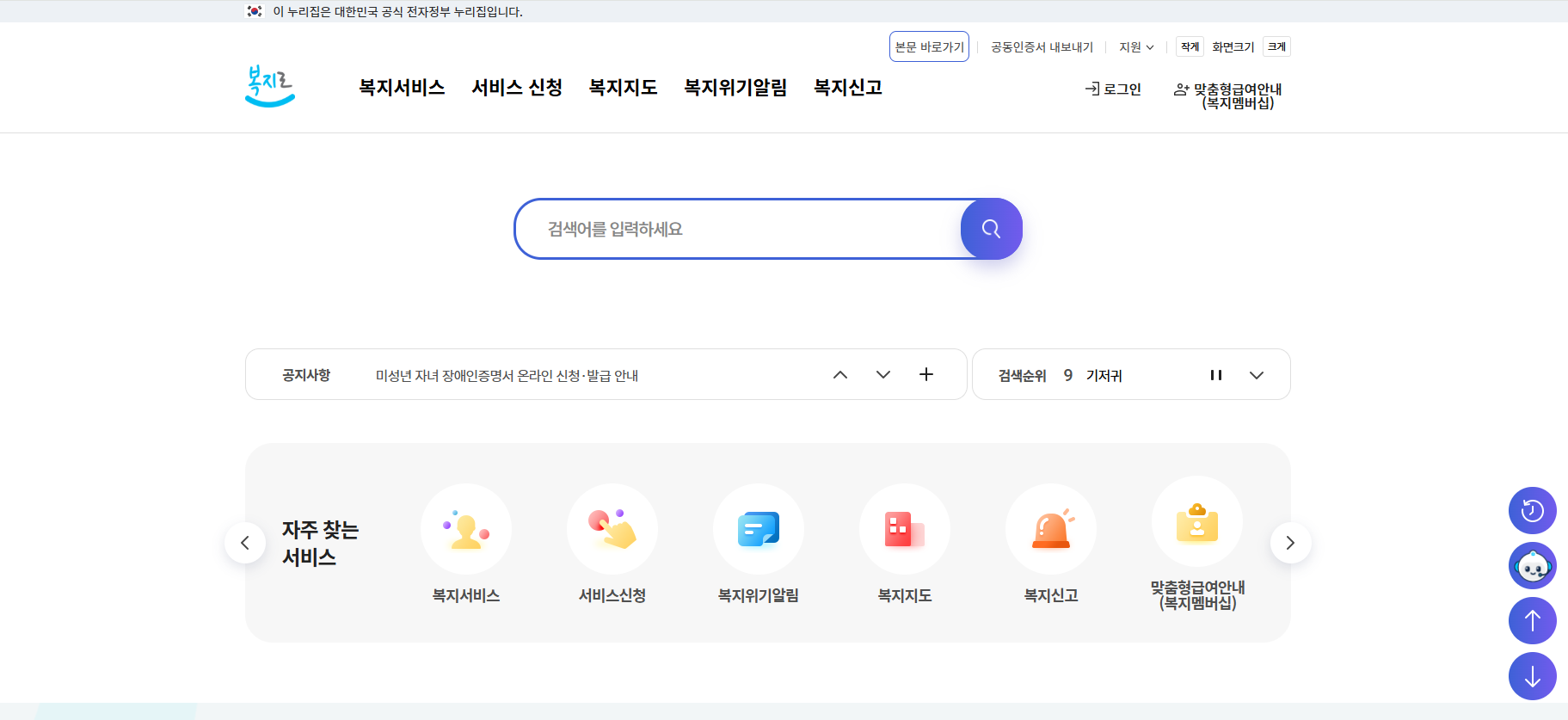Open 맞춤형급여안내(복지멤버십) header link

pos(1228,95)
